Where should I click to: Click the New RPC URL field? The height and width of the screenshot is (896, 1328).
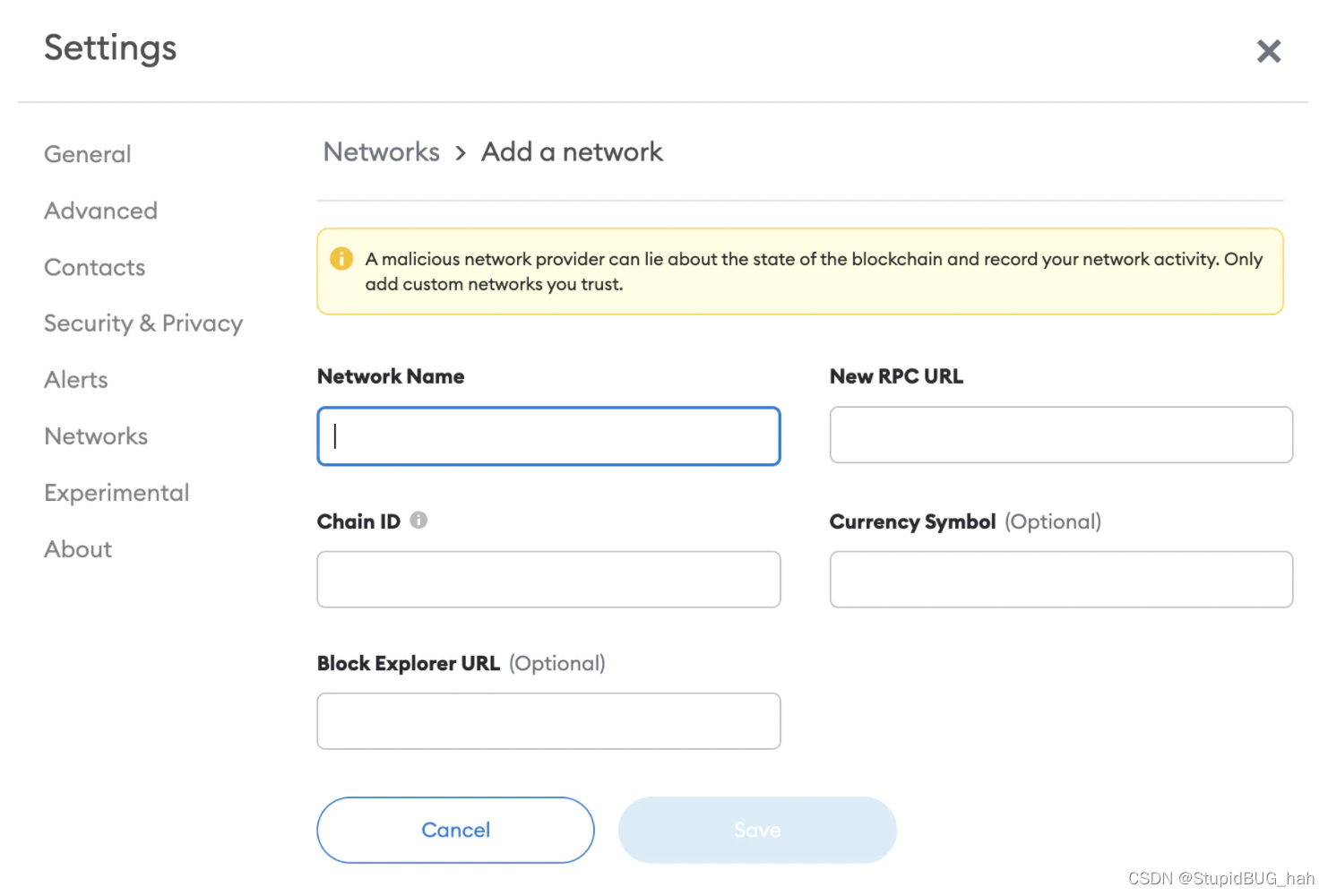pos(1061,435)
